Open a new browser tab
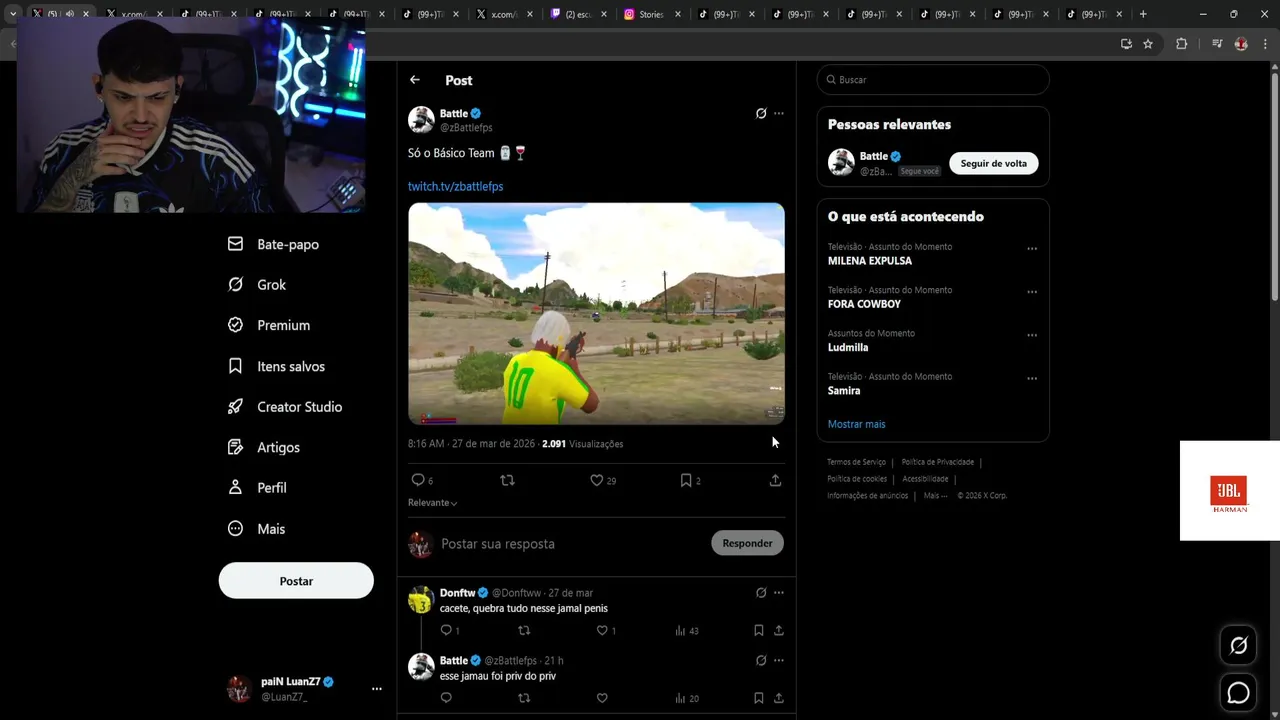This screenshot has width=1280, height=720. pyautogui.click(x=1143, y=14)
